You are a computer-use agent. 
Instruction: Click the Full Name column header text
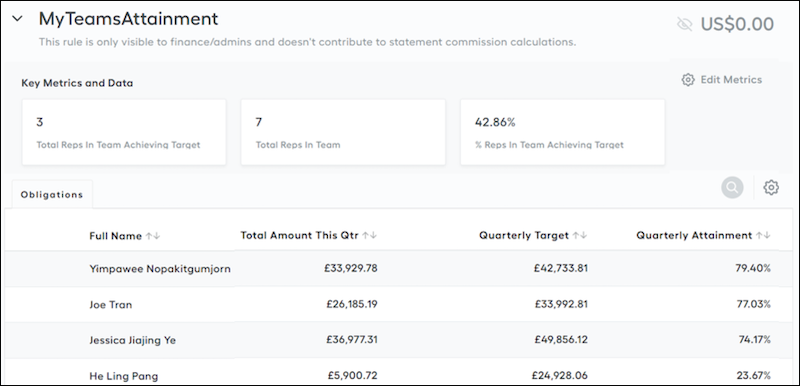point(115,236)
